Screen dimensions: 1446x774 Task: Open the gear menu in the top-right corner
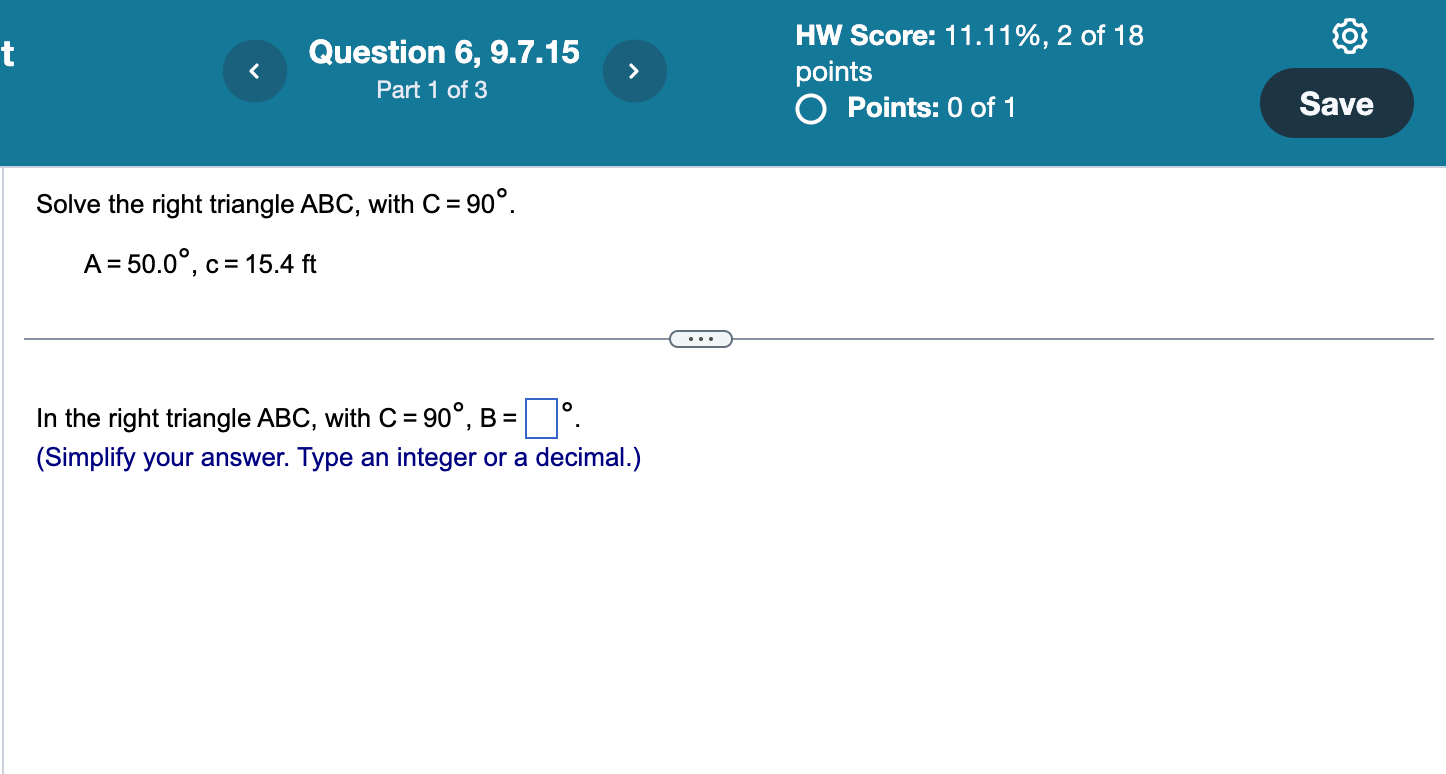click(1350, 35)
